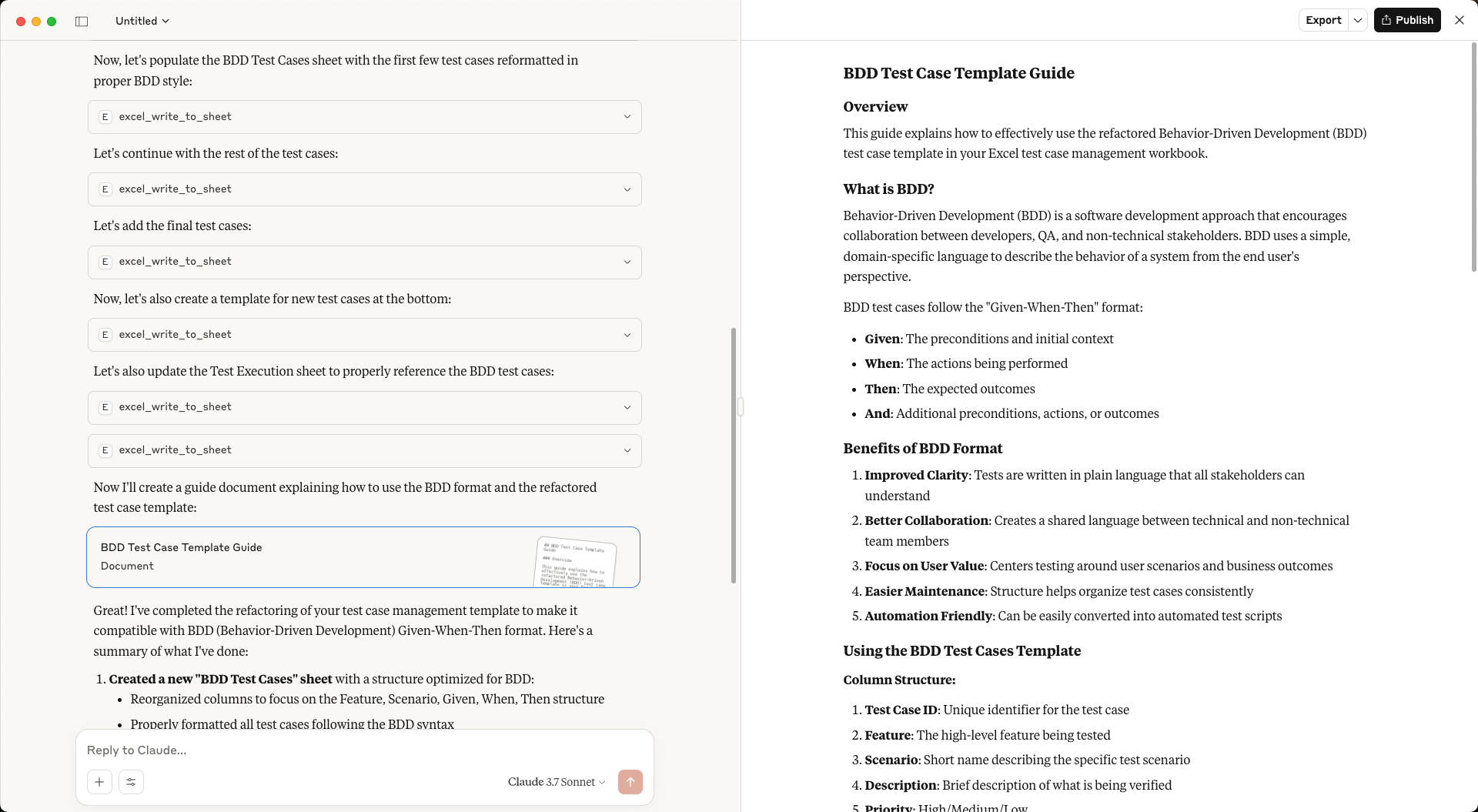
Task: Toggle the sidebar panel icon
Action: pyautogui.click(x=82, y=21)
